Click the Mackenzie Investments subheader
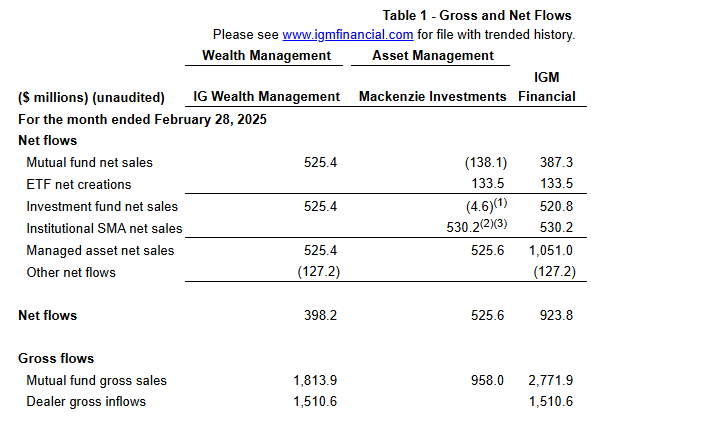 click(x=433, y=97)
